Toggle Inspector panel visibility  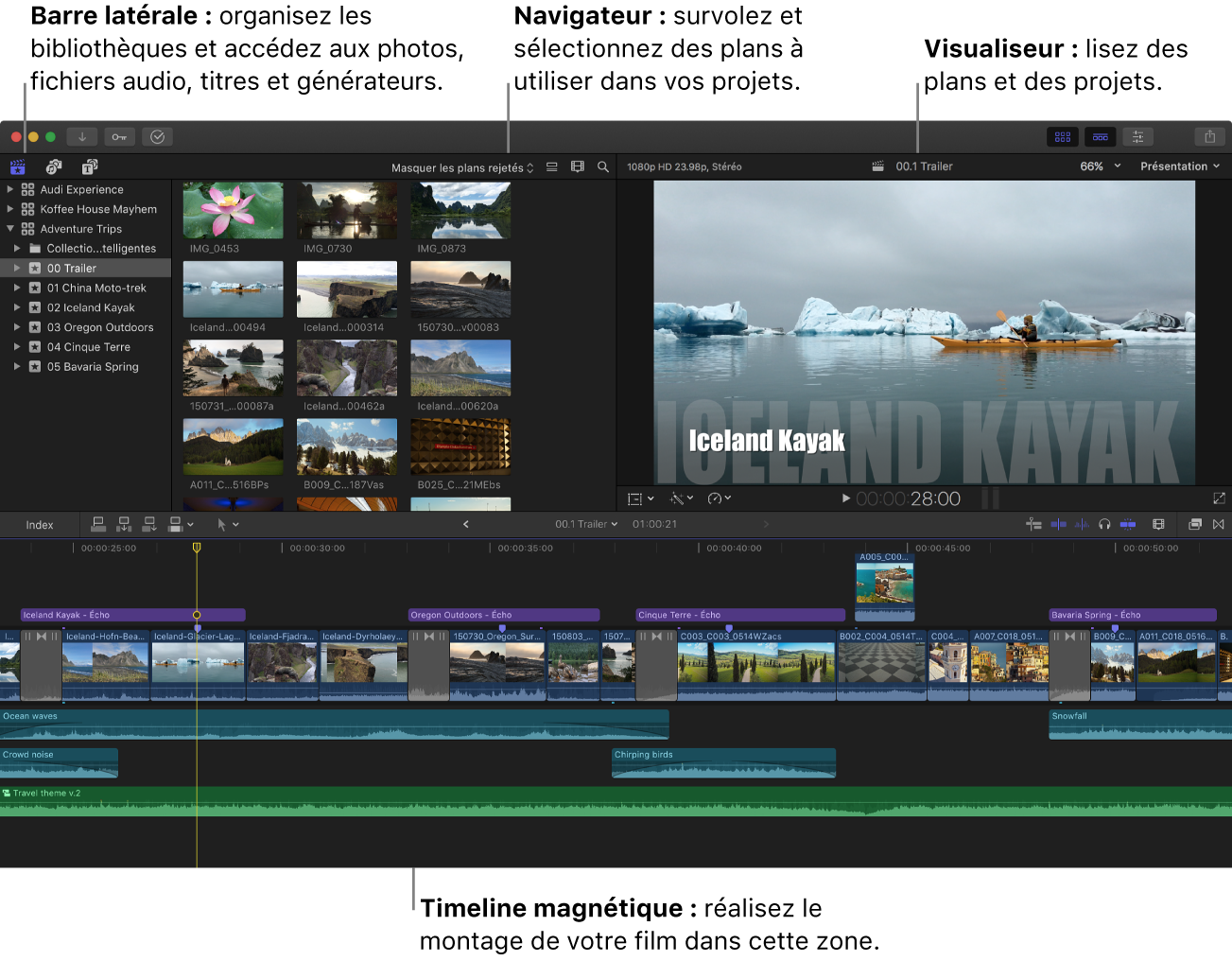pyautogui.click(x=1137, y=137)
